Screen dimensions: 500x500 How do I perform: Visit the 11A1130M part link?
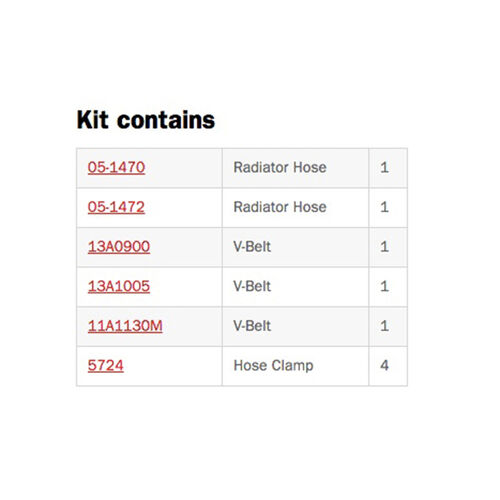tap(125, 326)
